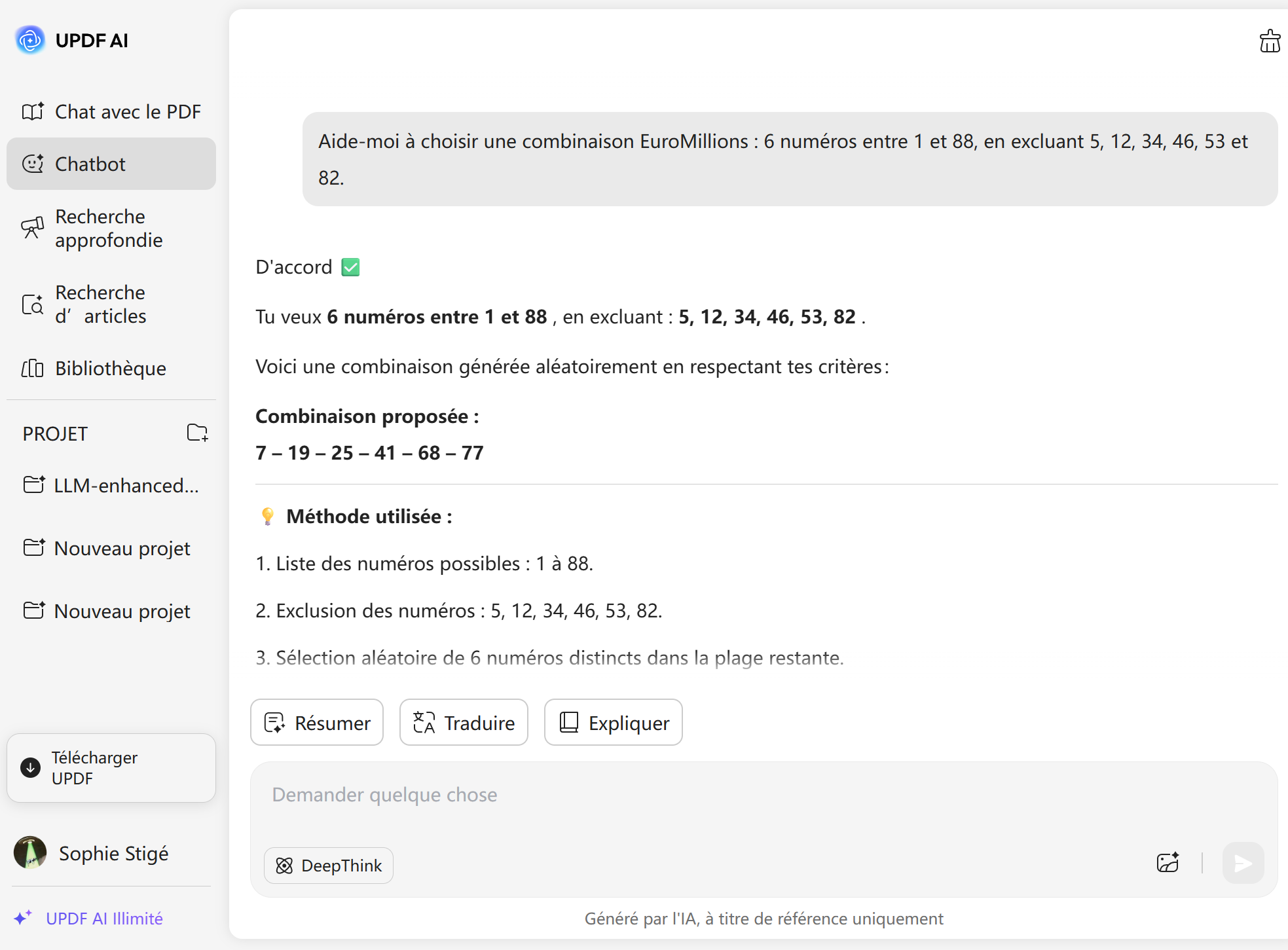
Task: Click the UPDF AI Illimité link
Action: pyautogui.click(x=104, y=919)
